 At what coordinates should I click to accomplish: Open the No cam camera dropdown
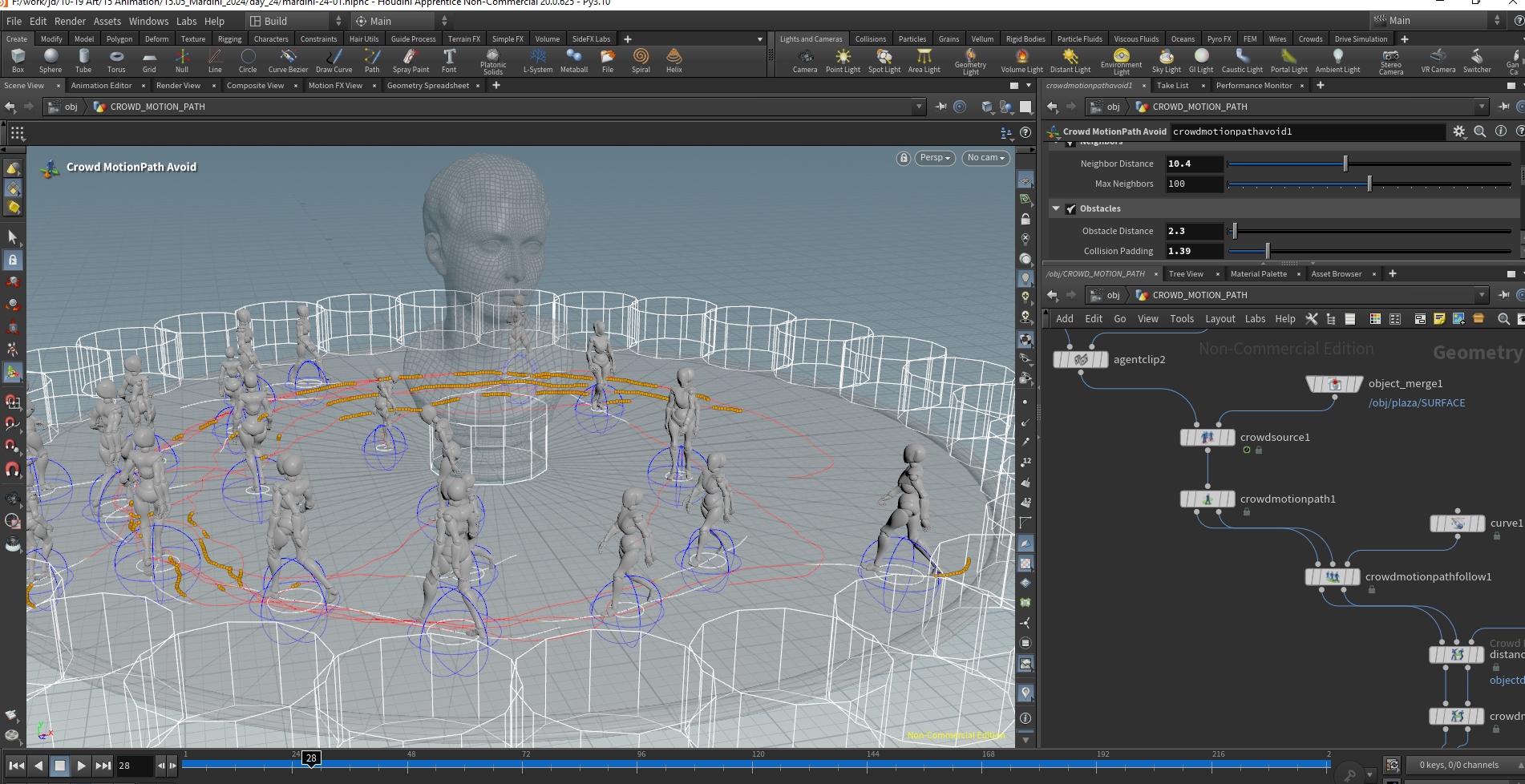point(985,158)
